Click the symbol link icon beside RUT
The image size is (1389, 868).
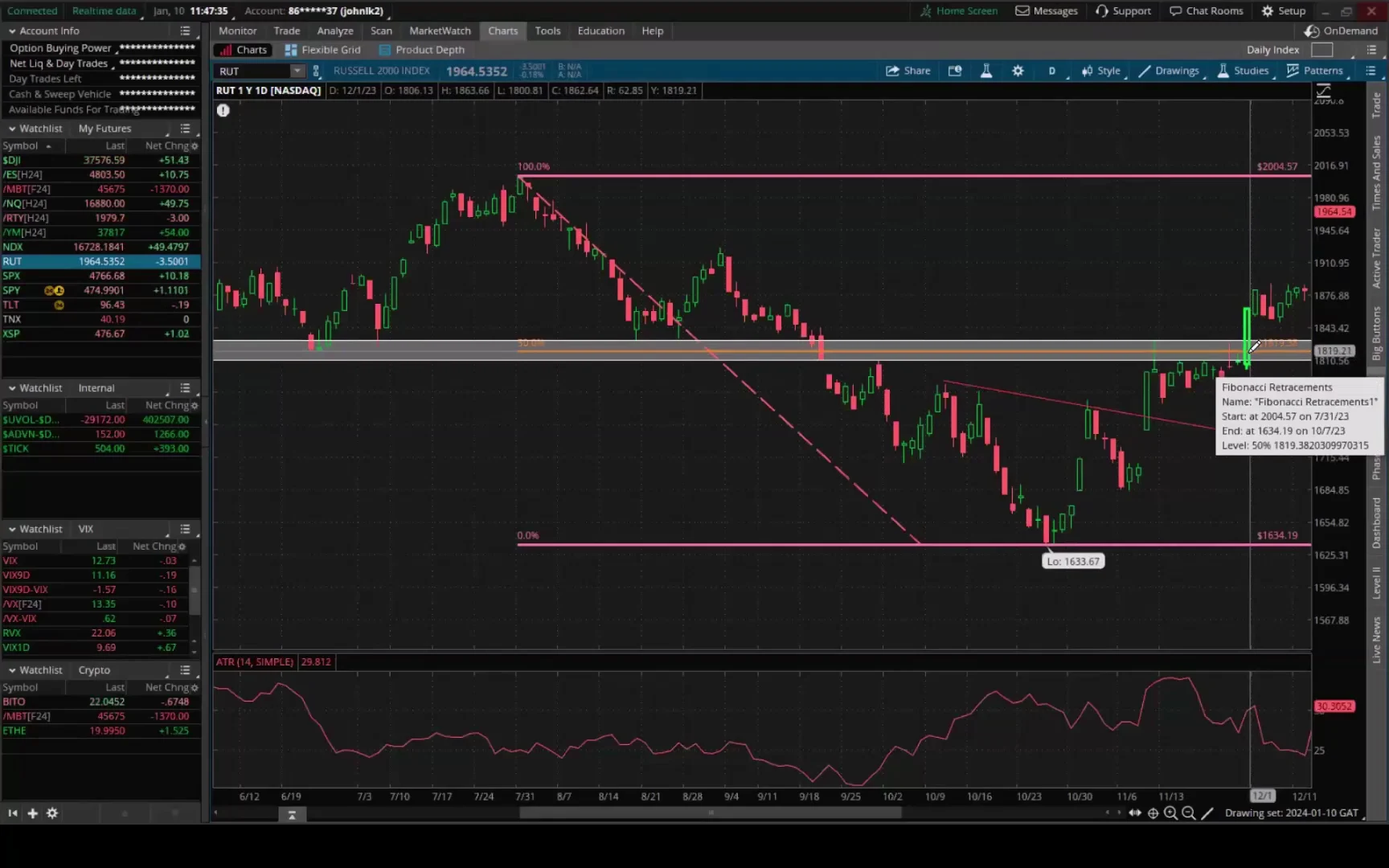point(316,71)
